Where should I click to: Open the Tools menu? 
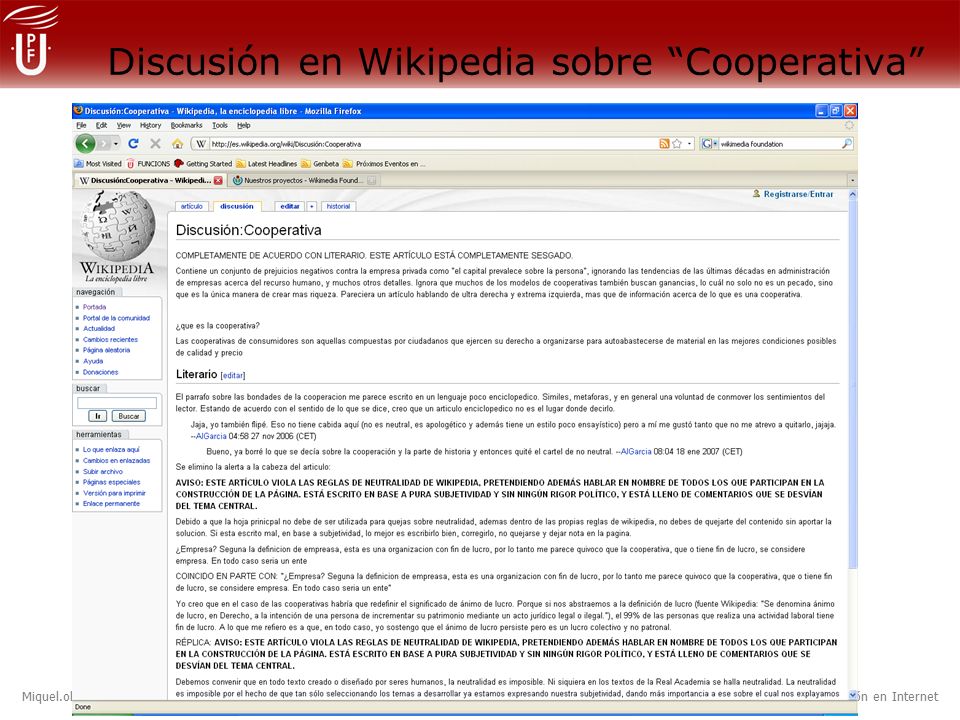(220, 126)
